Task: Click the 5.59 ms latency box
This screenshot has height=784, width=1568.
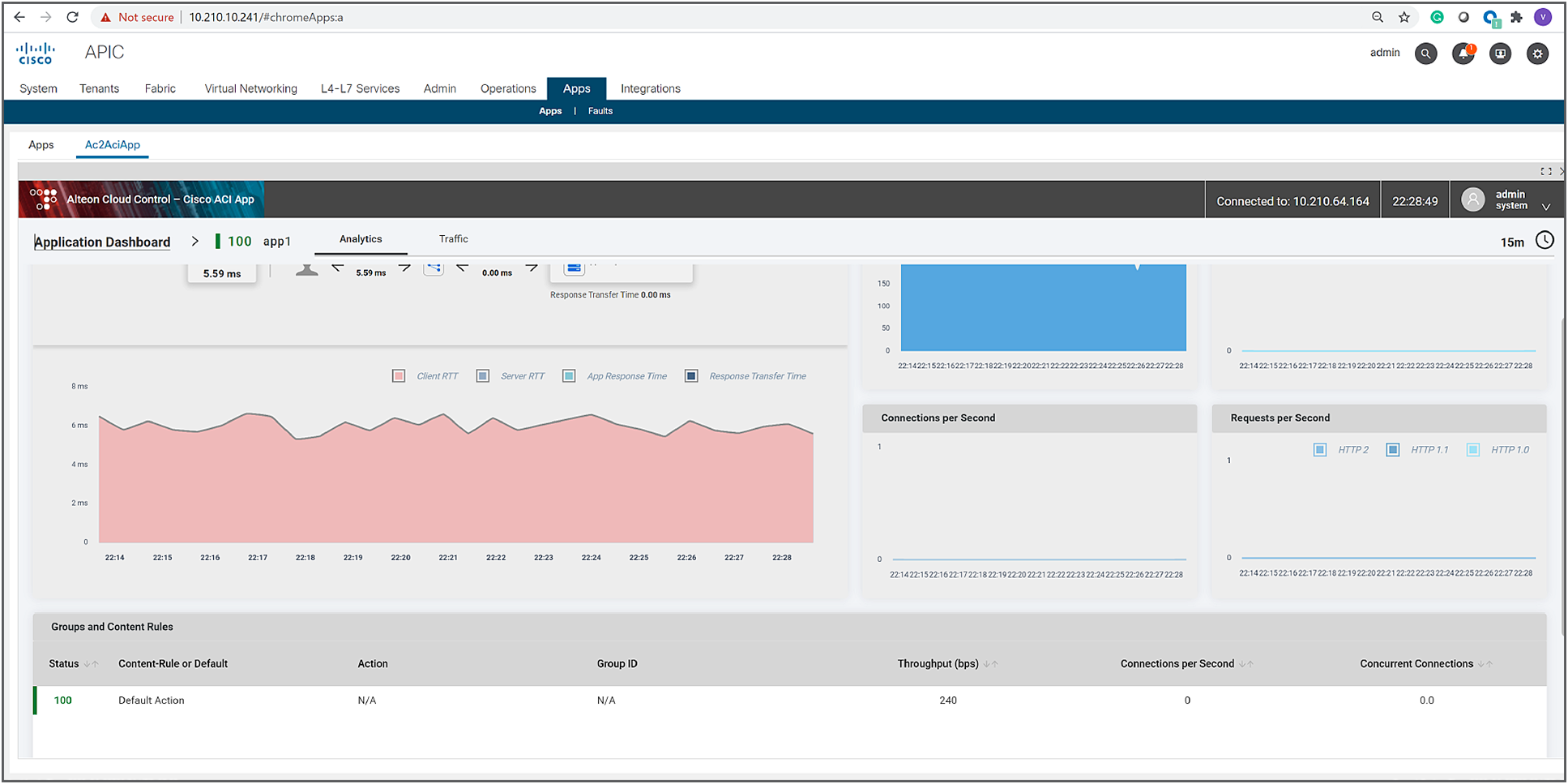Action: pyautogui.click(x=222, y=273)
